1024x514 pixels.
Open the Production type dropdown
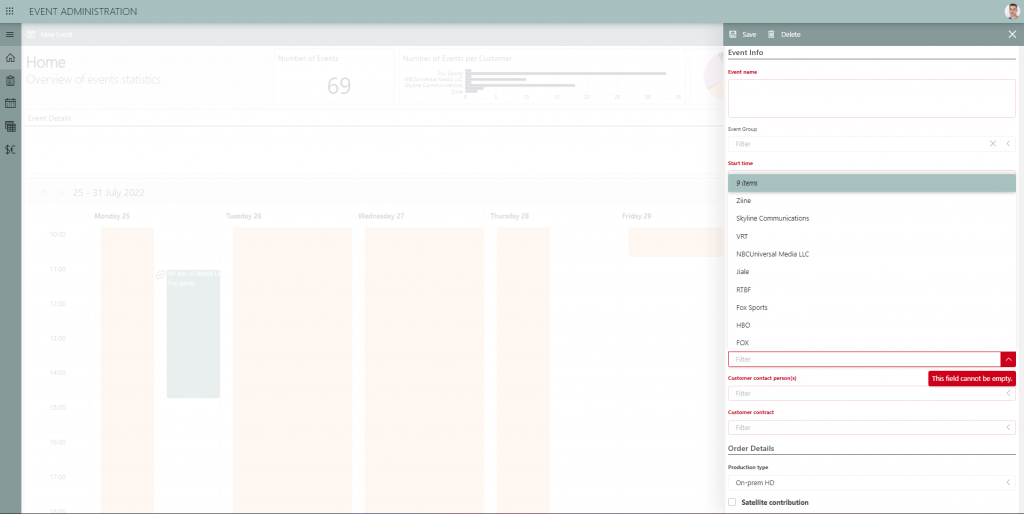pos(1008,483)
